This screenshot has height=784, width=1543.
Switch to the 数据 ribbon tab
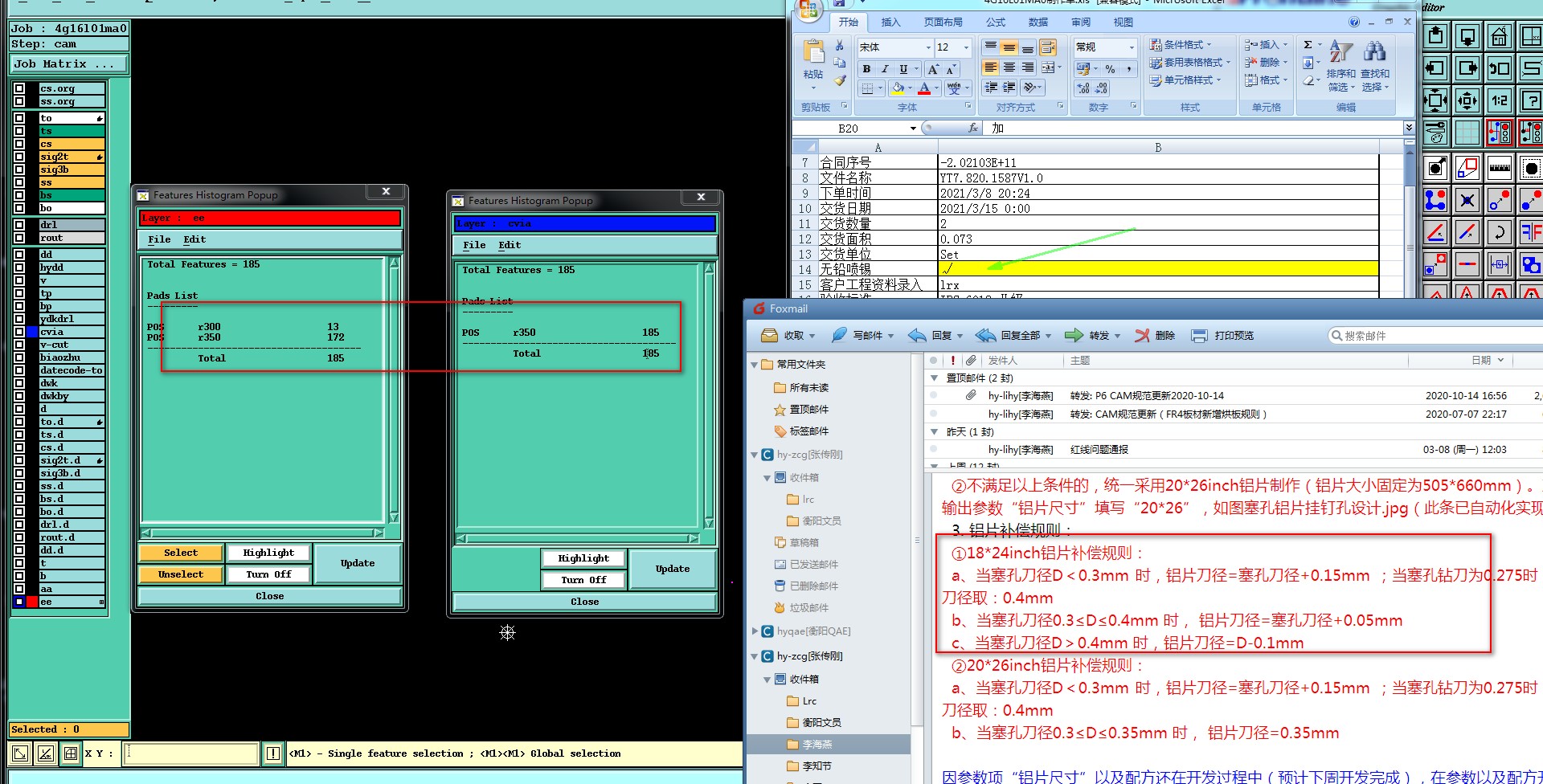point(1038,22)
